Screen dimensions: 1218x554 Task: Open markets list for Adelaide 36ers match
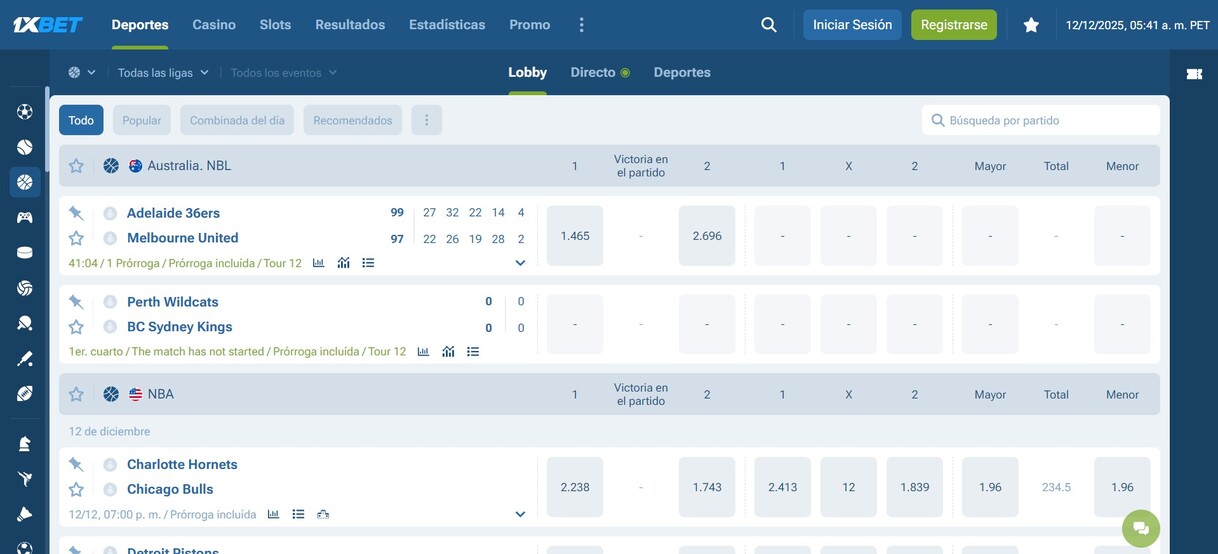pos(368,263)
